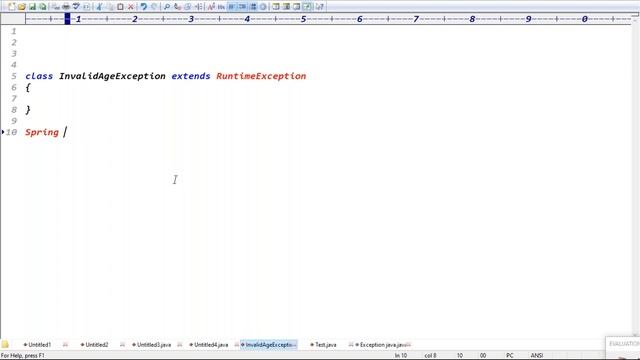Image resolution: width=640 pixels, height=360 pixels.
Task: Place cursor at opening brace on line 6
Action: (x=28, y=87)
